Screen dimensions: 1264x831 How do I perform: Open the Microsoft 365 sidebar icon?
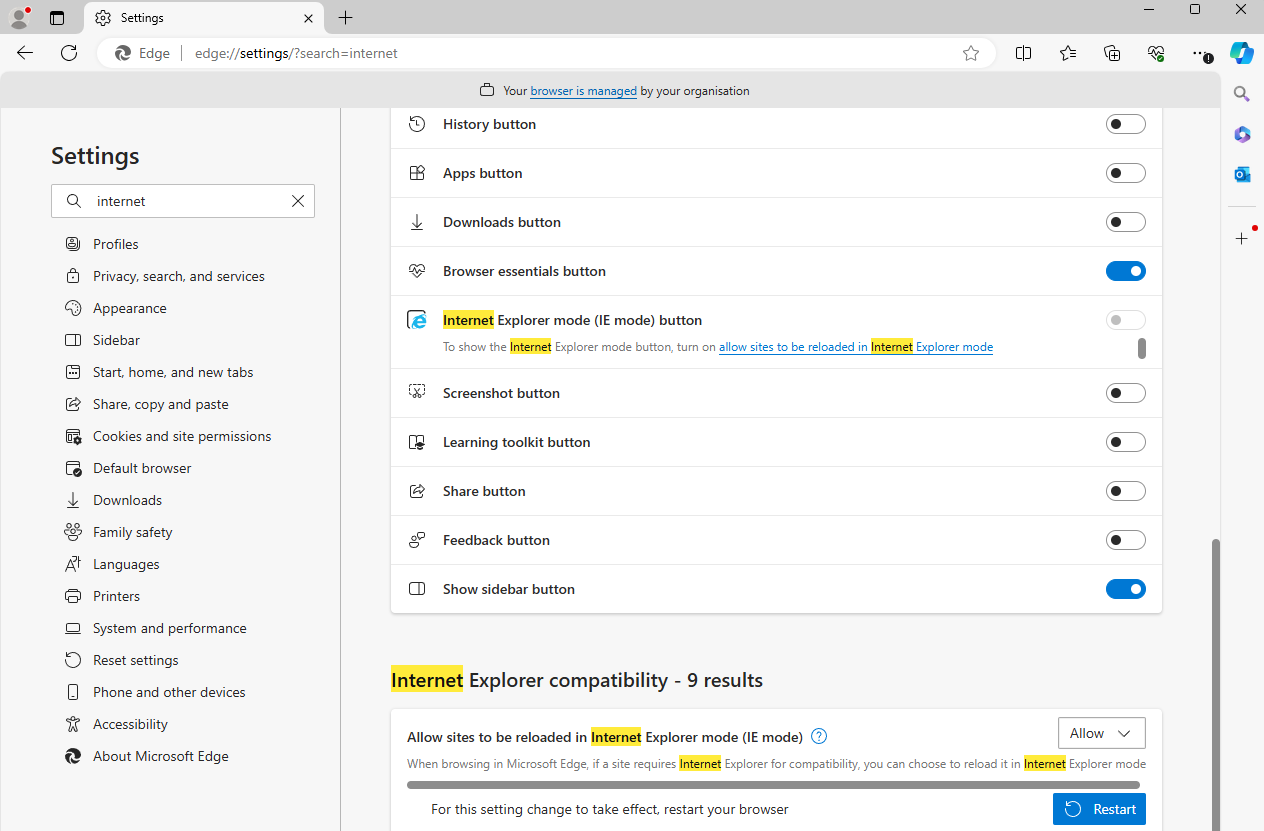click(1241, 134)
